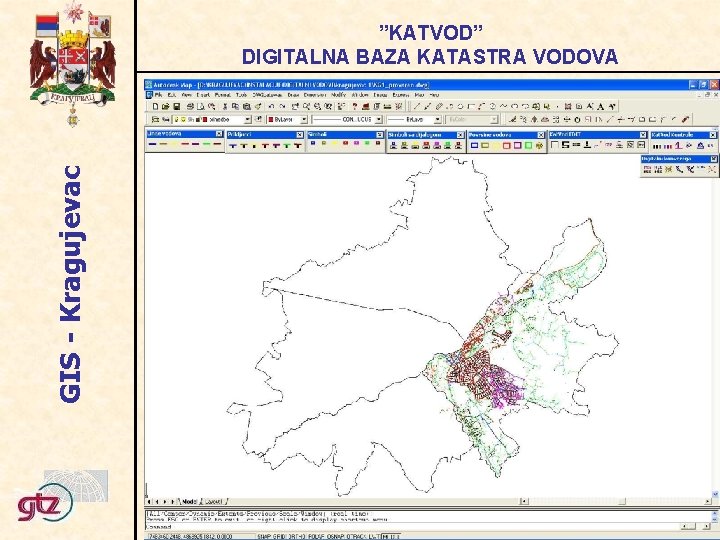The image size is (720, 540).
Task: Click the Open file icon
Action: tap(165, 107)
